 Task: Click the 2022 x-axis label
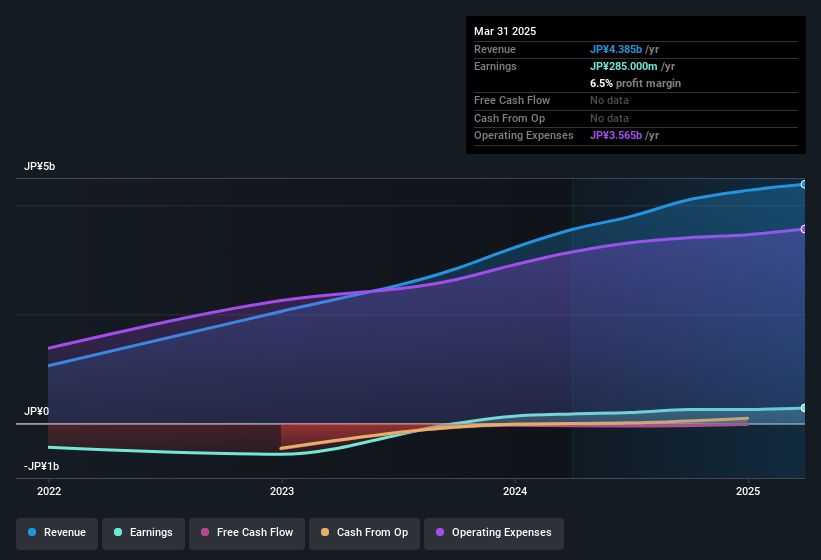click(x=49, y=491)
